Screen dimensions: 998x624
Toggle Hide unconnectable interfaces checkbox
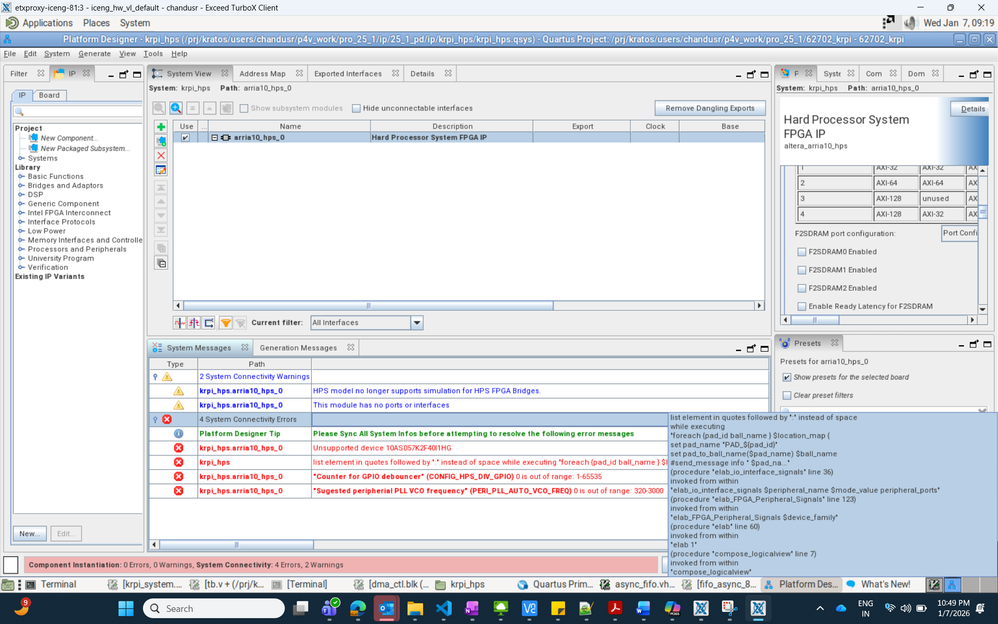pos(357,108)
